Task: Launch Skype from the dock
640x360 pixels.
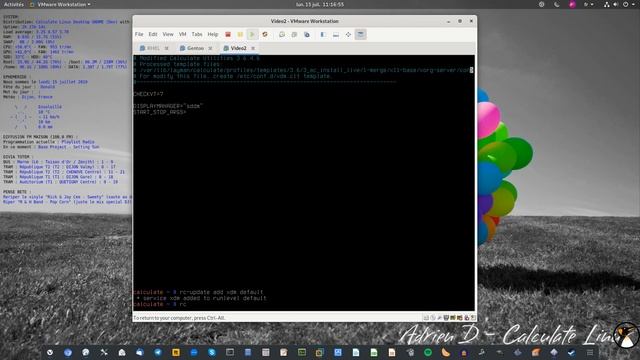Action: 212,352
